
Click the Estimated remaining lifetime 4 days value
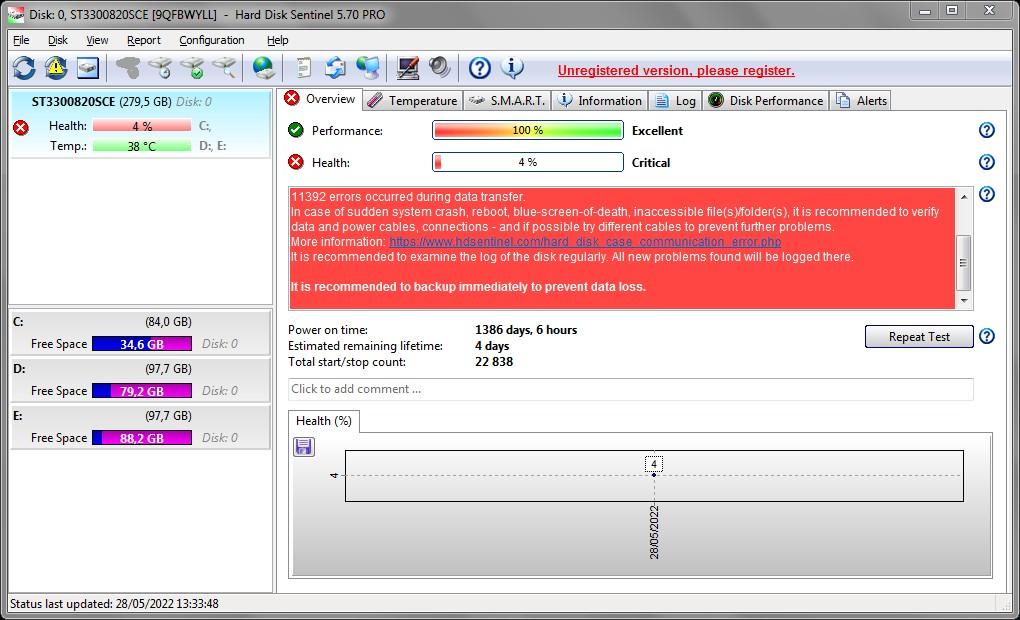[x=492, y=346]
